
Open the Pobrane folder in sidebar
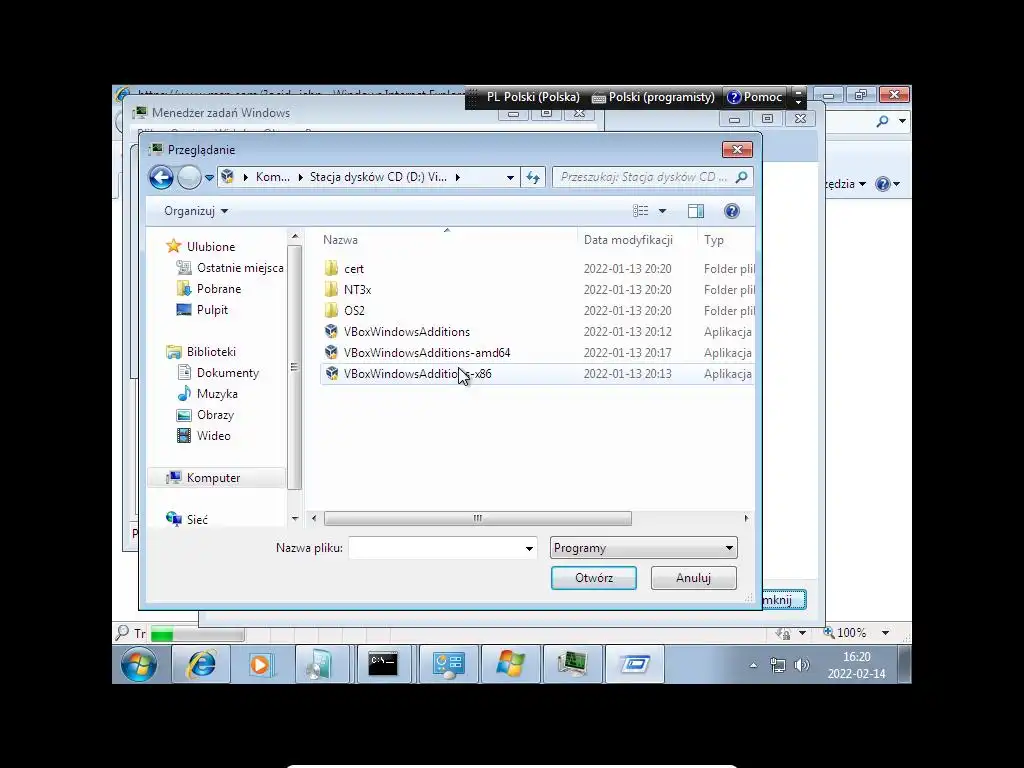(x=219, y=289)
